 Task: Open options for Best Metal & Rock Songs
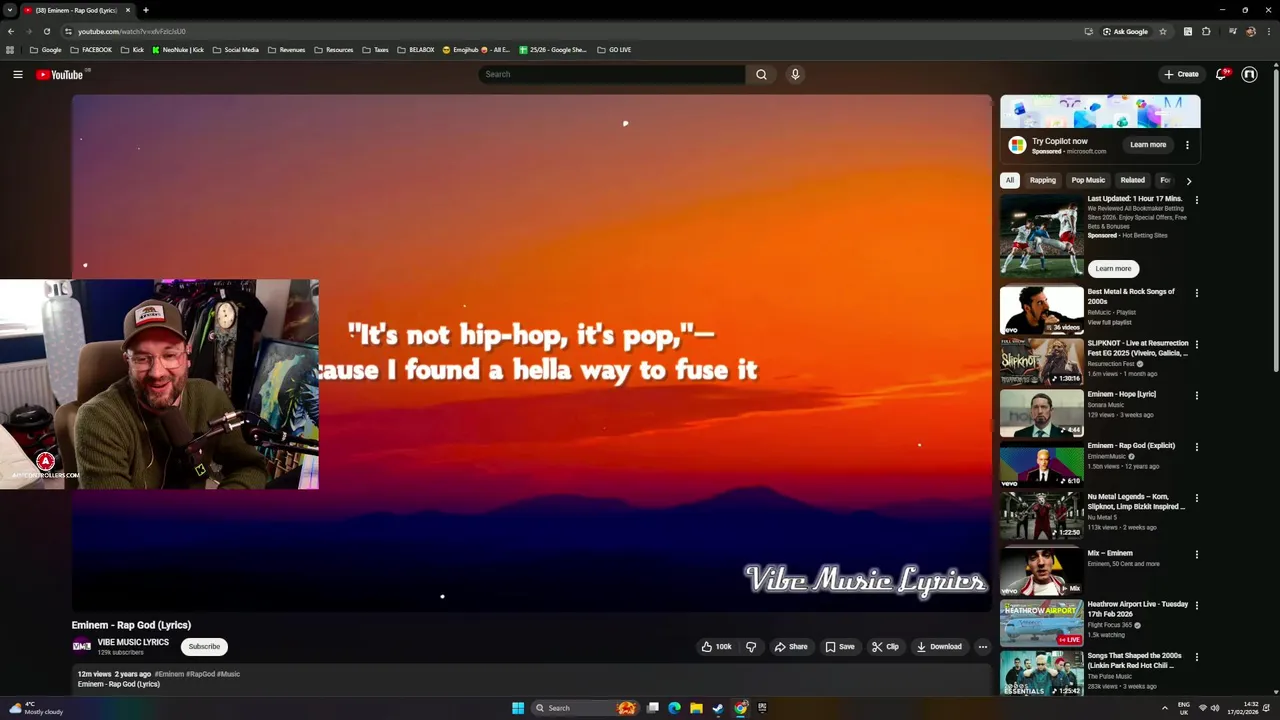(x=1196, y=293)
